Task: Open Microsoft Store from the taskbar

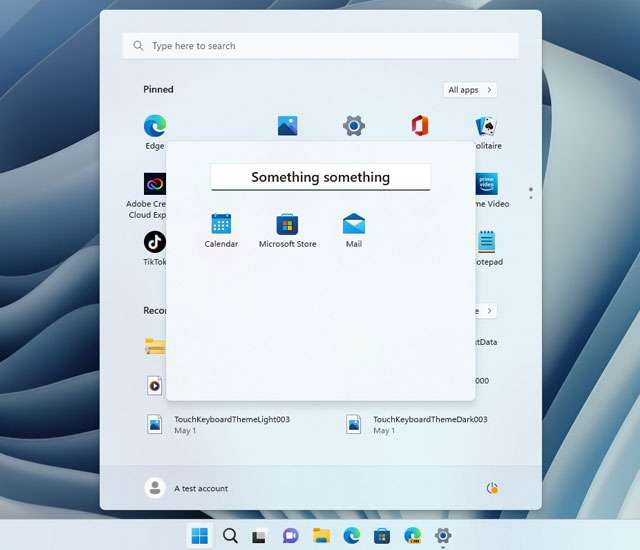Action: click(x=382, y=536)
